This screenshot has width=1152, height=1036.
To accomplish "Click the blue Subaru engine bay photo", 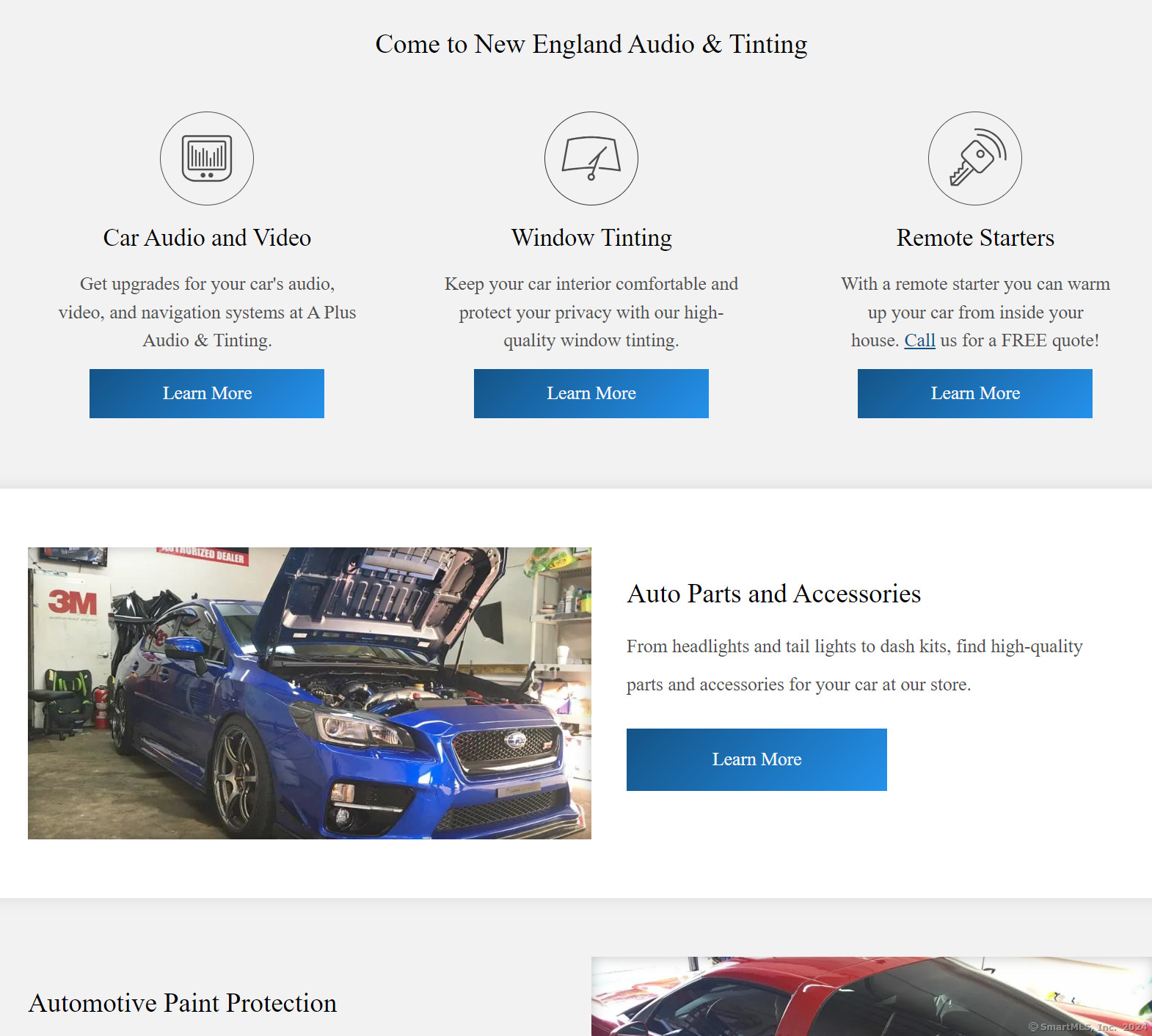I will coord(310,693).
